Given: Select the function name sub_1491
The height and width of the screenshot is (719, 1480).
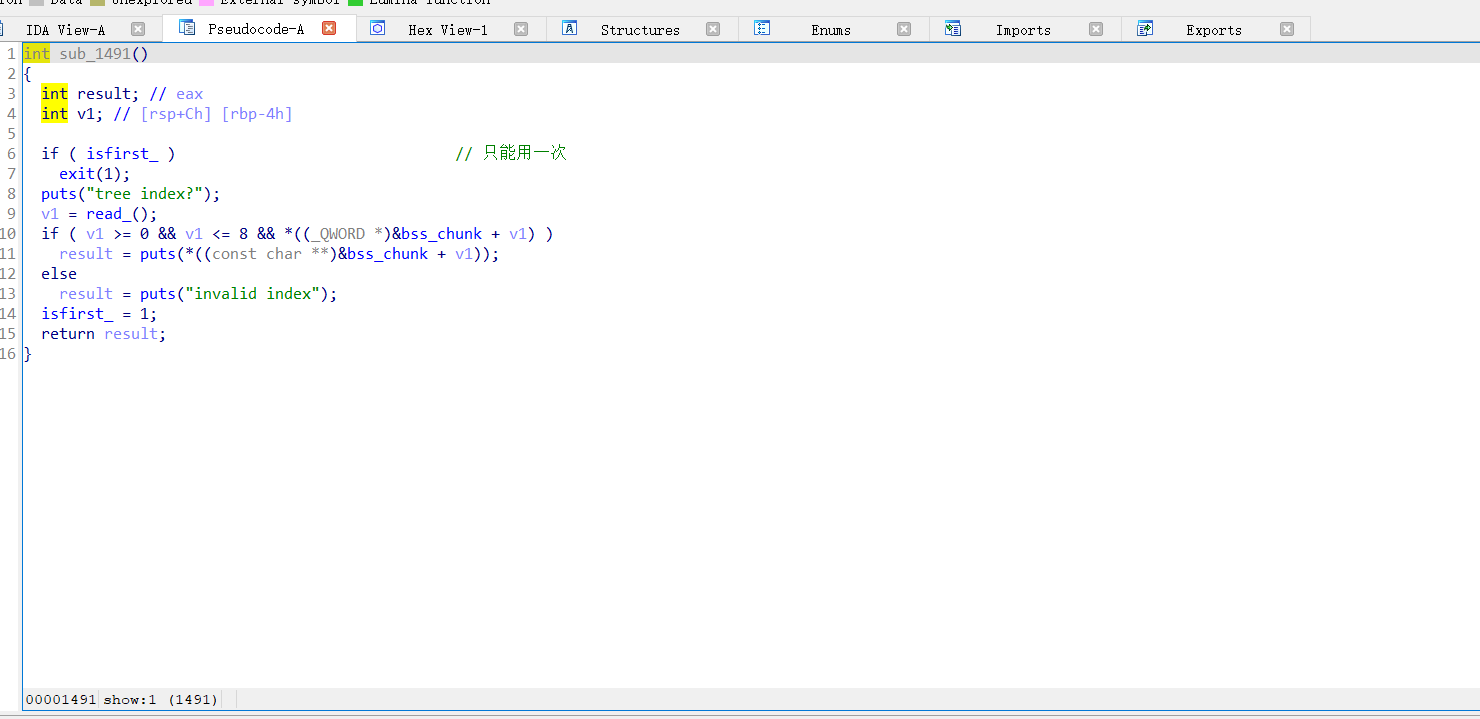Looking at the screenshot, I should [x=95, y=54].
